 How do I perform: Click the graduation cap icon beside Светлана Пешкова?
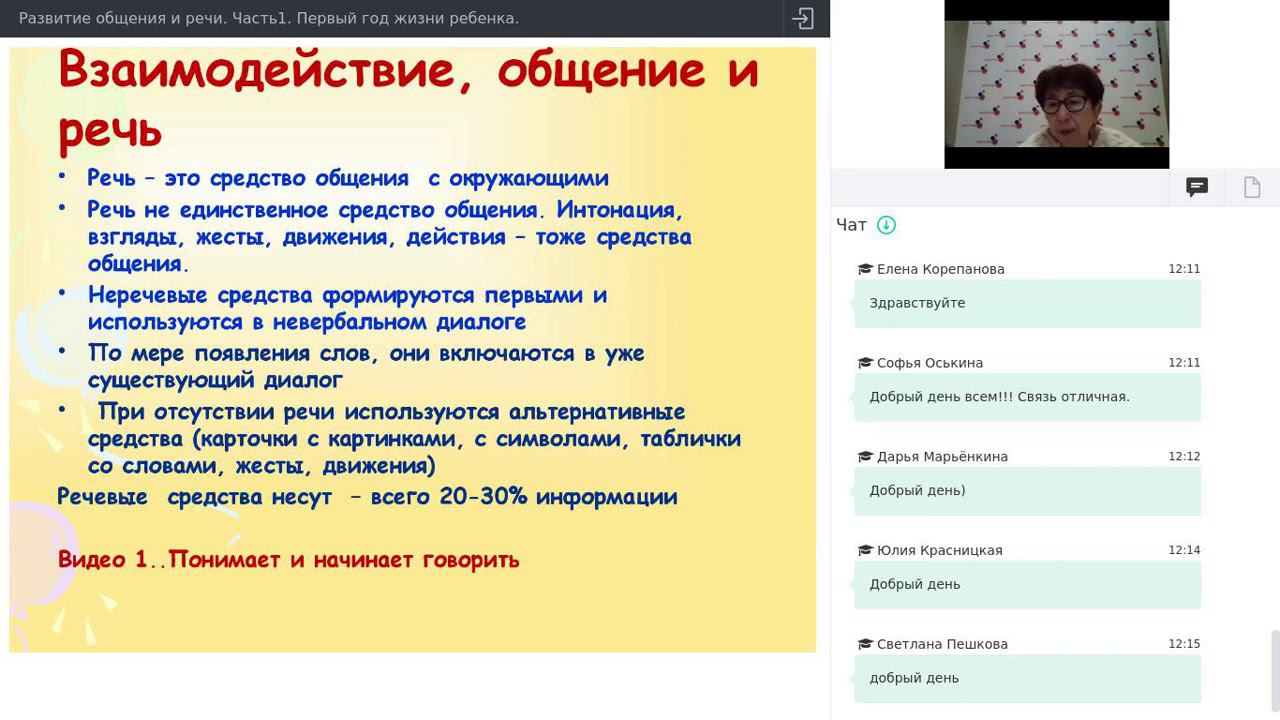[x=865, y=645]
